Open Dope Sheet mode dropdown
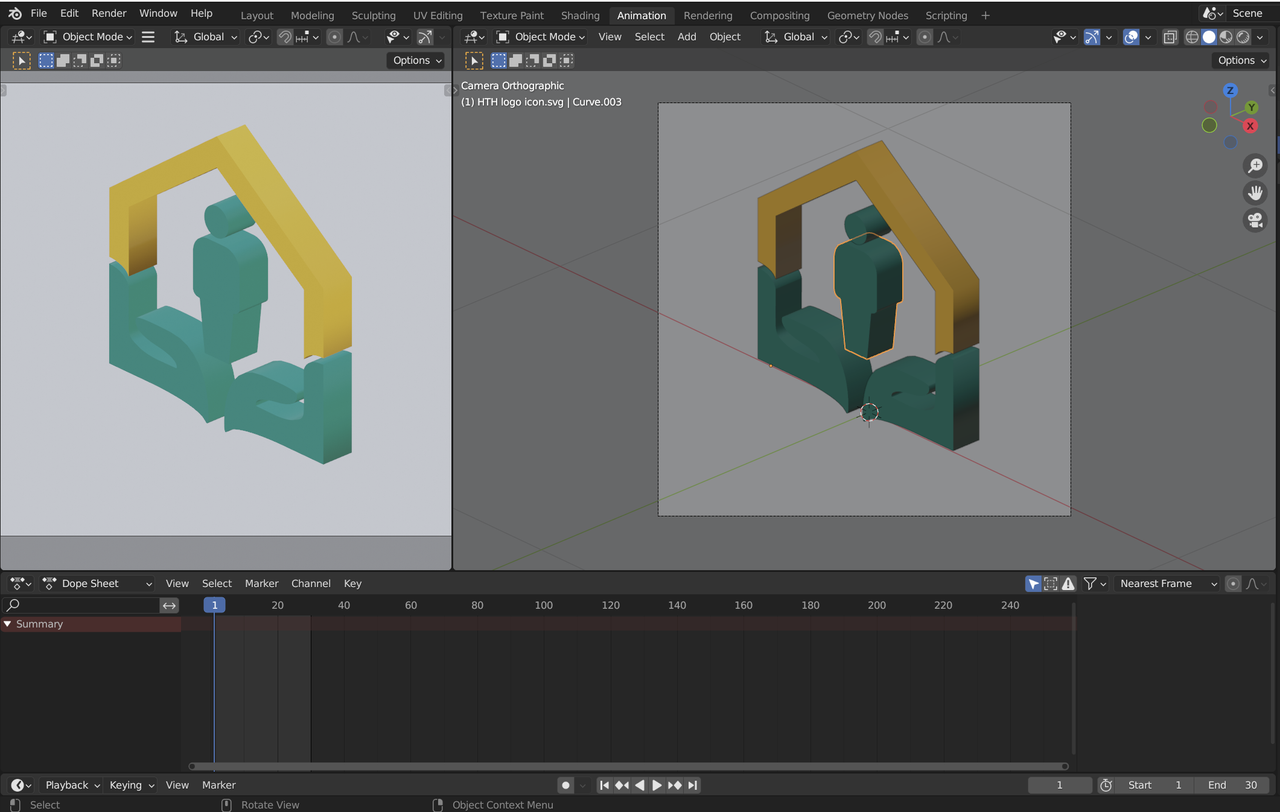Screen dimensions: 1280x812 coord(98,584)
